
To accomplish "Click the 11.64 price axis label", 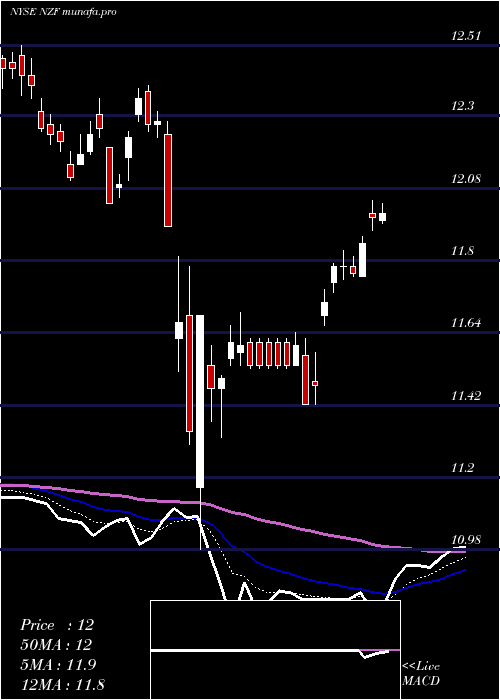I will click(466, 323).
